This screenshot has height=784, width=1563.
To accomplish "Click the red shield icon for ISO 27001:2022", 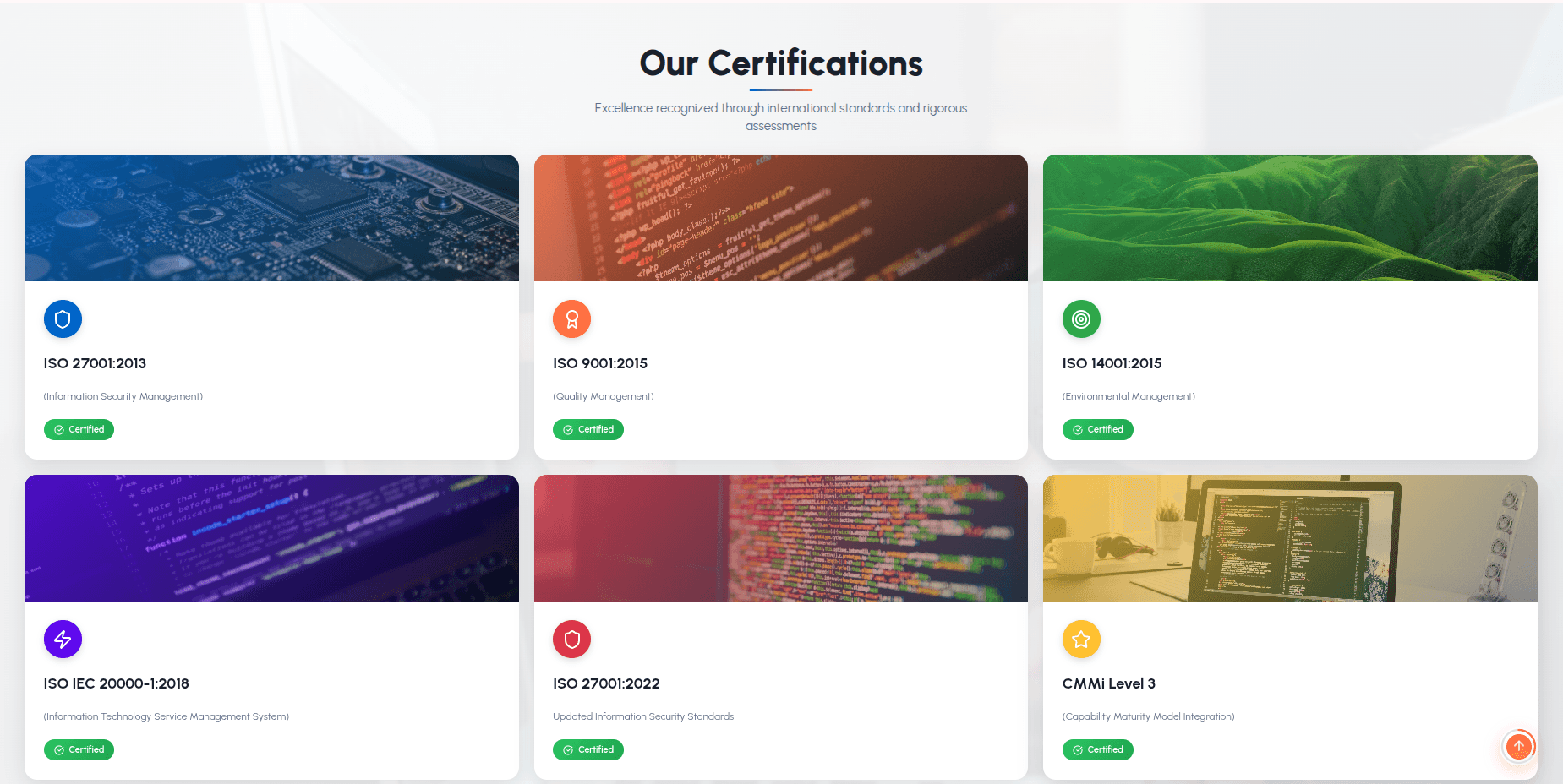I will point(571,640).
